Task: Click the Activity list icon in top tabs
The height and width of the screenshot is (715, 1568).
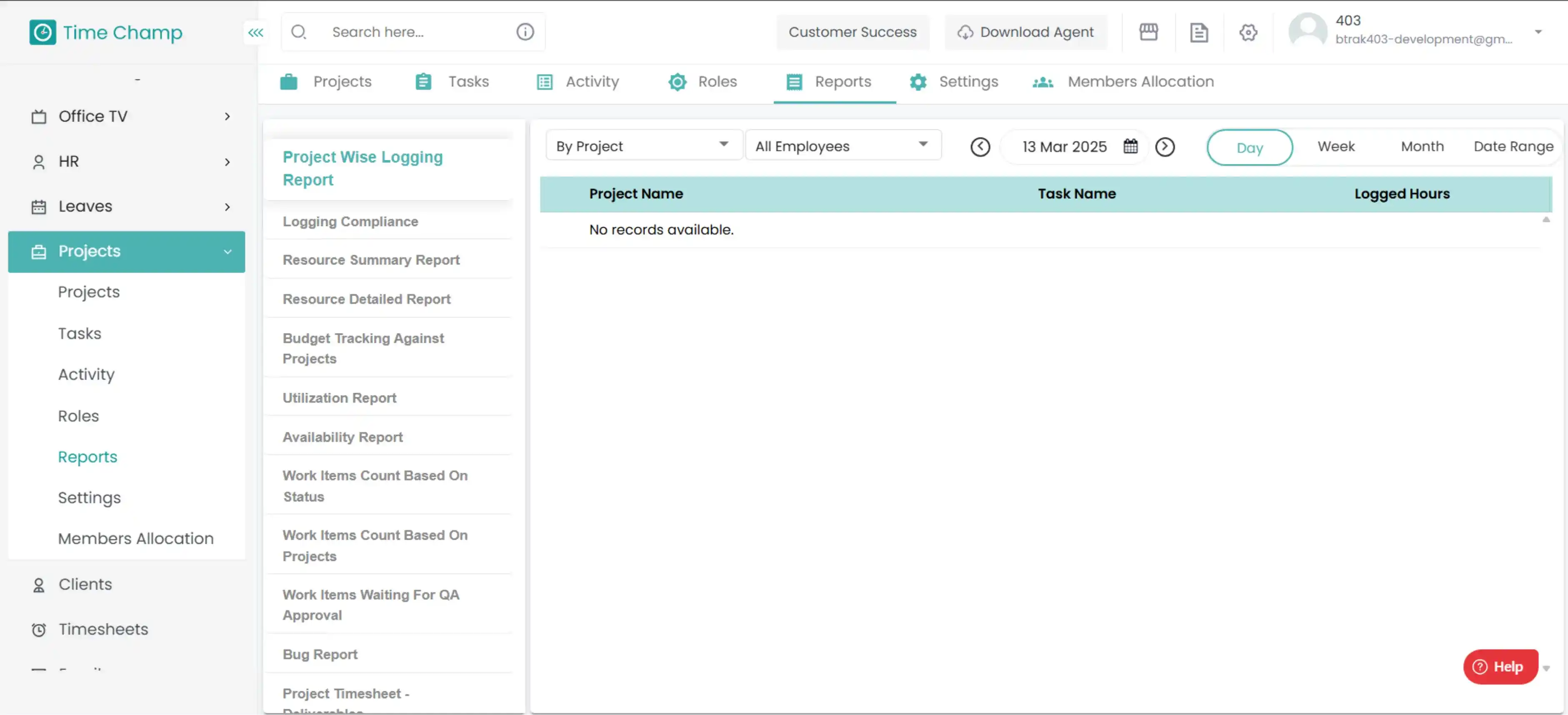Action: pos(544,82)
